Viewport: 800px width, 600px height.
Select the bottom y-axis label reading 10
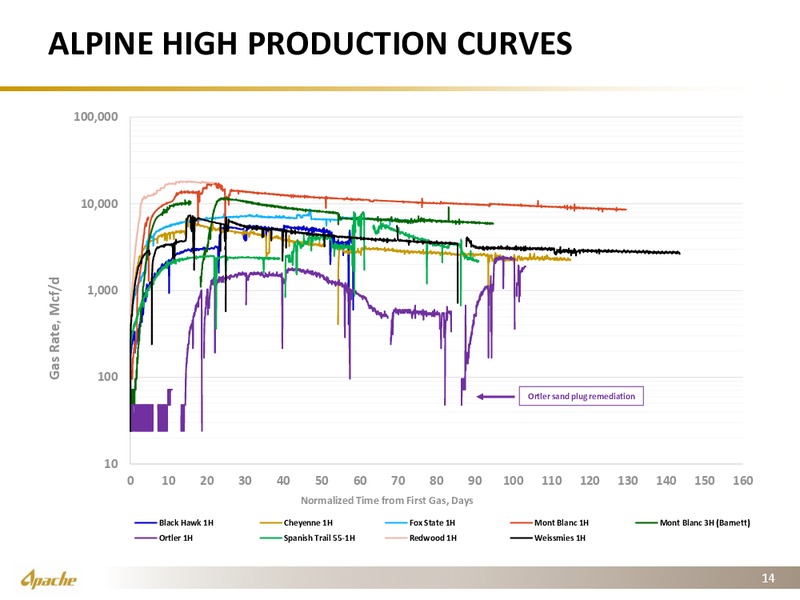click(111, 464)
